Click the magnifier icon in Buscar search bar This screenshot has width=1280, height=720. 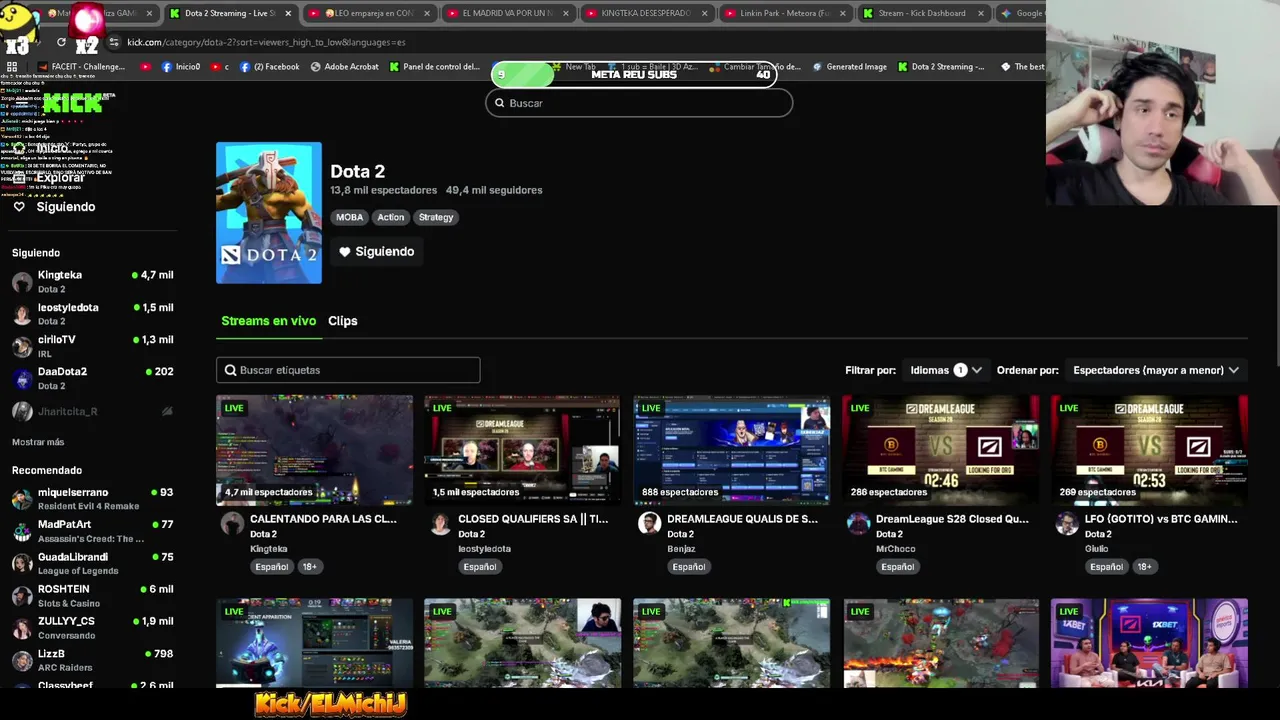500,103
